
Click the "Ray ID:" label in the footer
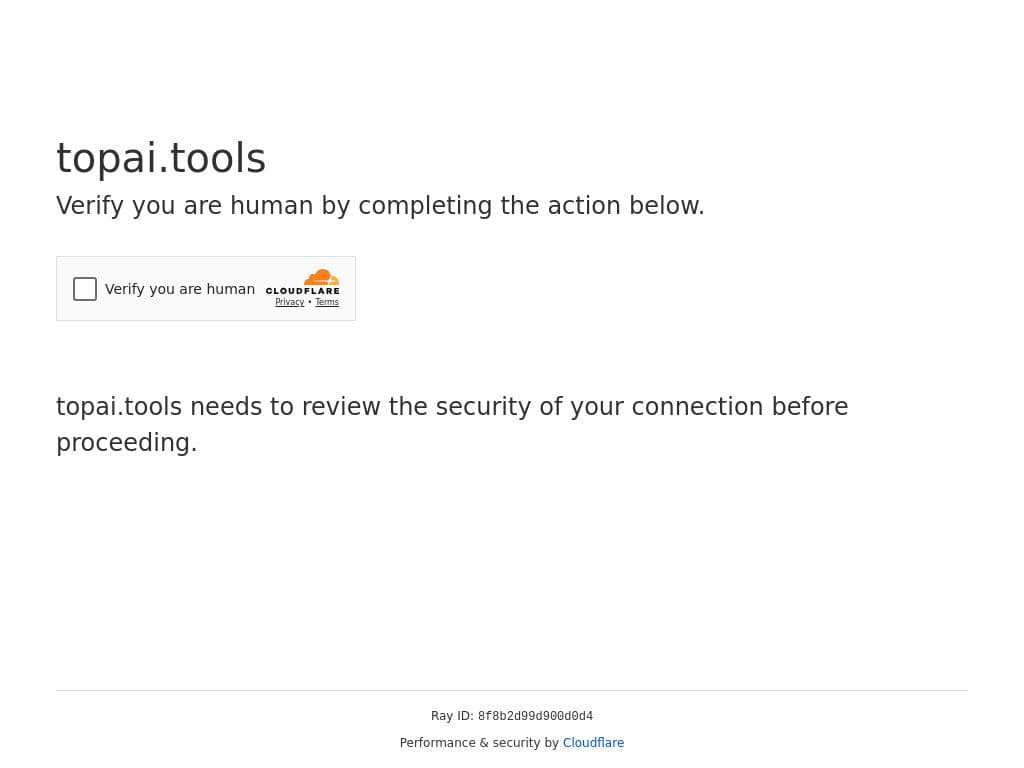(x=452, y=716)
